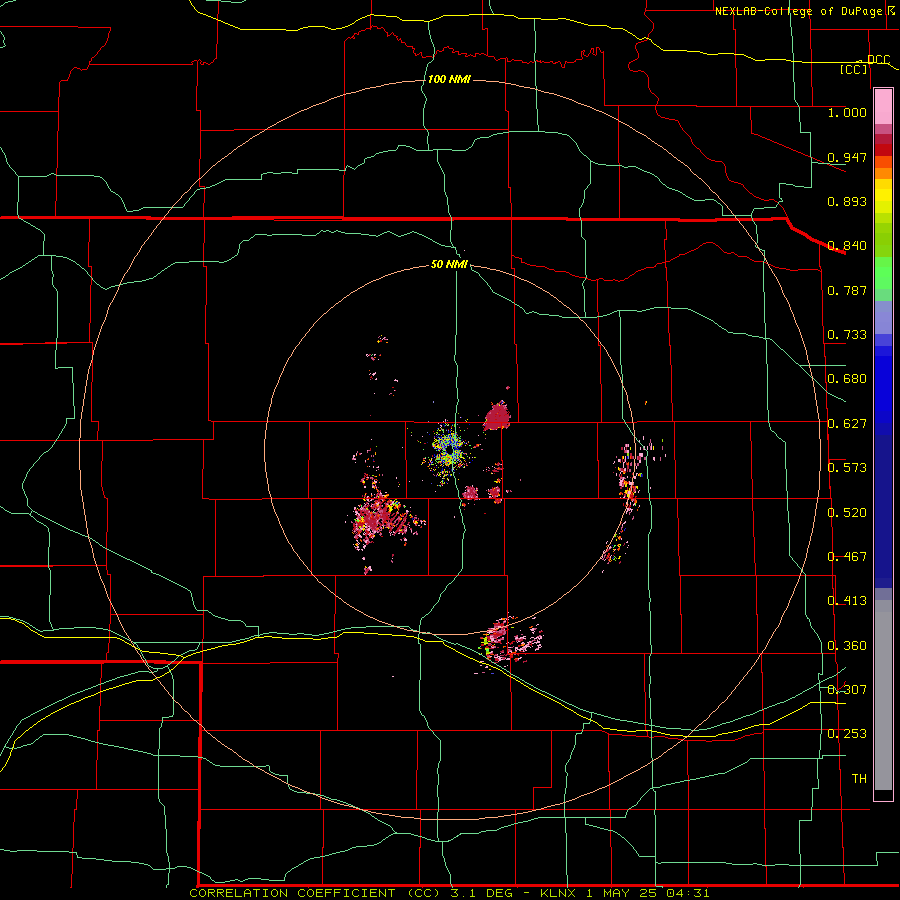Click the blue-green echo cluster at the radar center

(x=449, y=451)
